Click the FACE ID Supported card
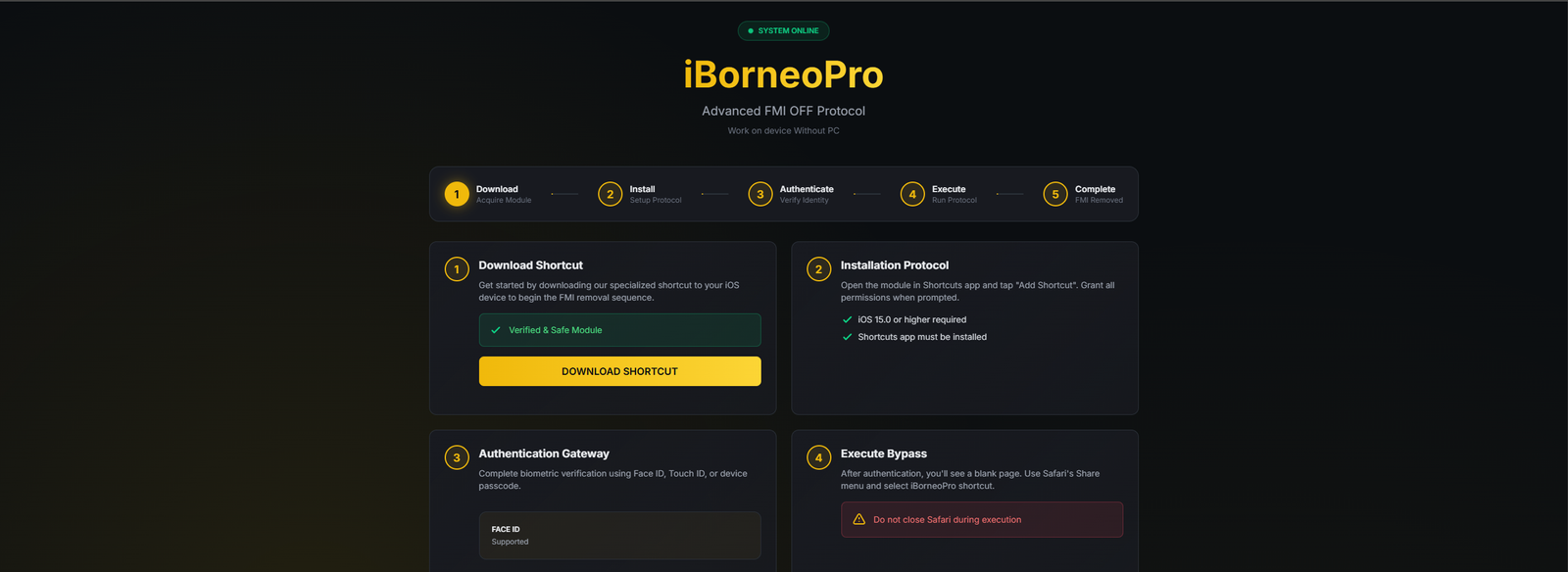This screenshot has width=1568, height=572. pyautogui.click(x=619, y=535)
